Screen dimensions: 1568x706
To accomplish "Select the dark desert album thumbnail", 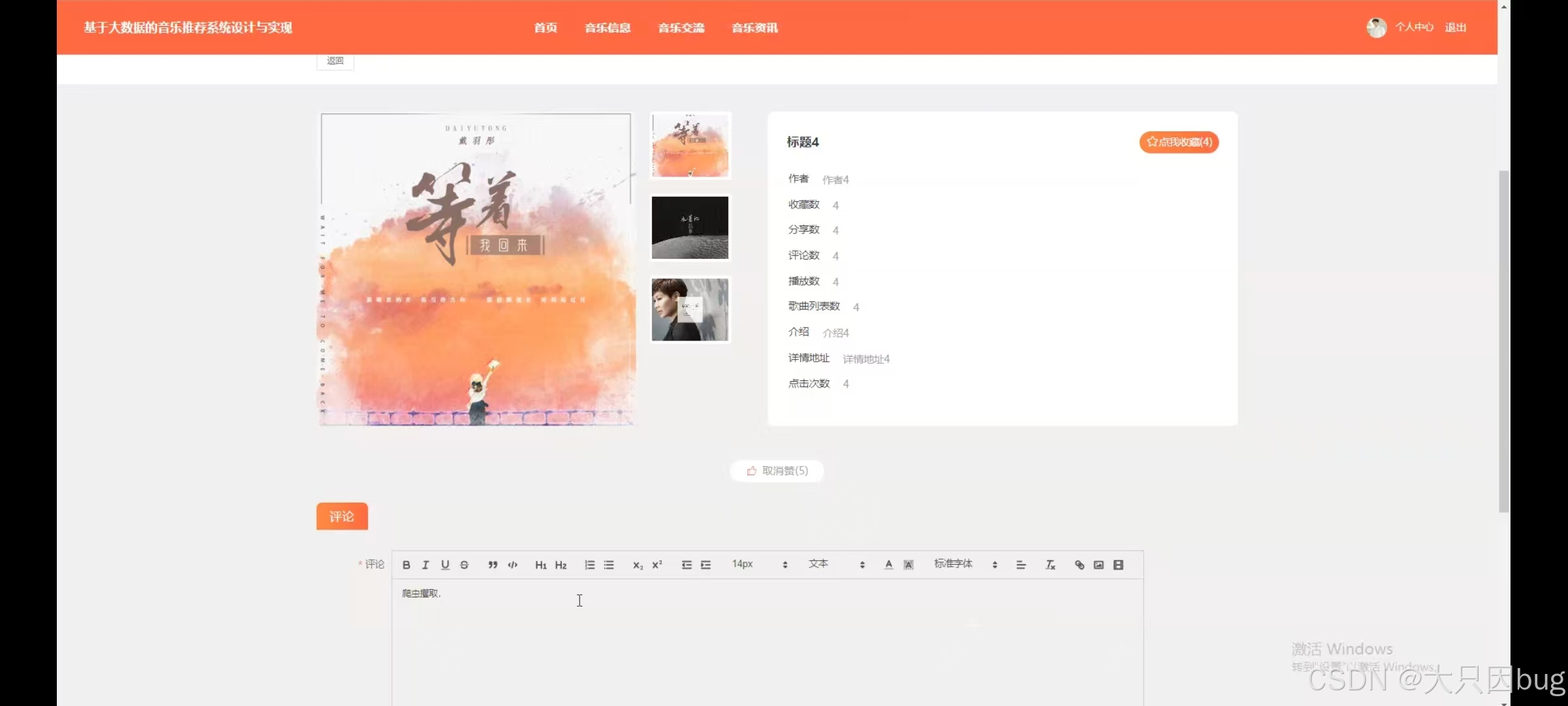I will (x=690, y=227).
